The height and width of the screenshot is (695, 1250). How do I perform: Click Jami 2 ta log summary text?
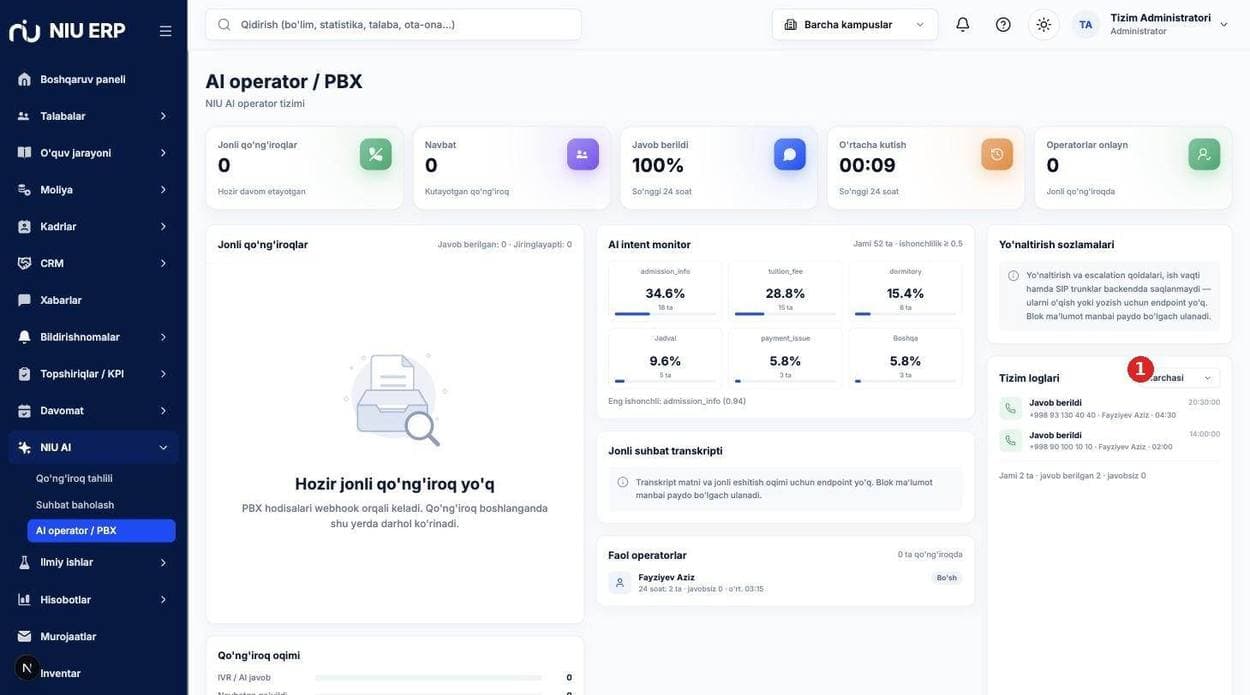coord(1072,476)
